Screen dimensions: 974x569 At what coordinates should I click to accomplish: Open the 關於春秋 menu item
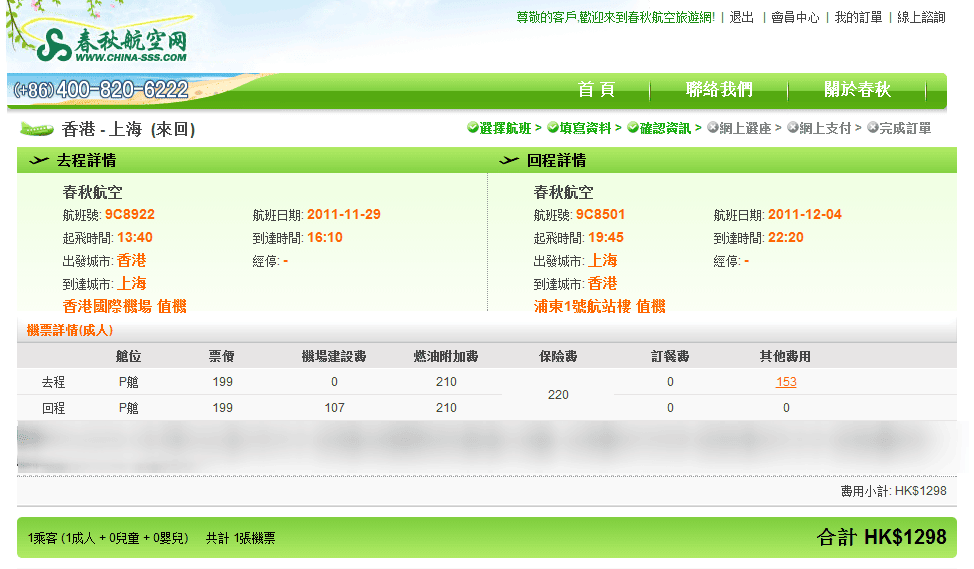coord(857,90)
